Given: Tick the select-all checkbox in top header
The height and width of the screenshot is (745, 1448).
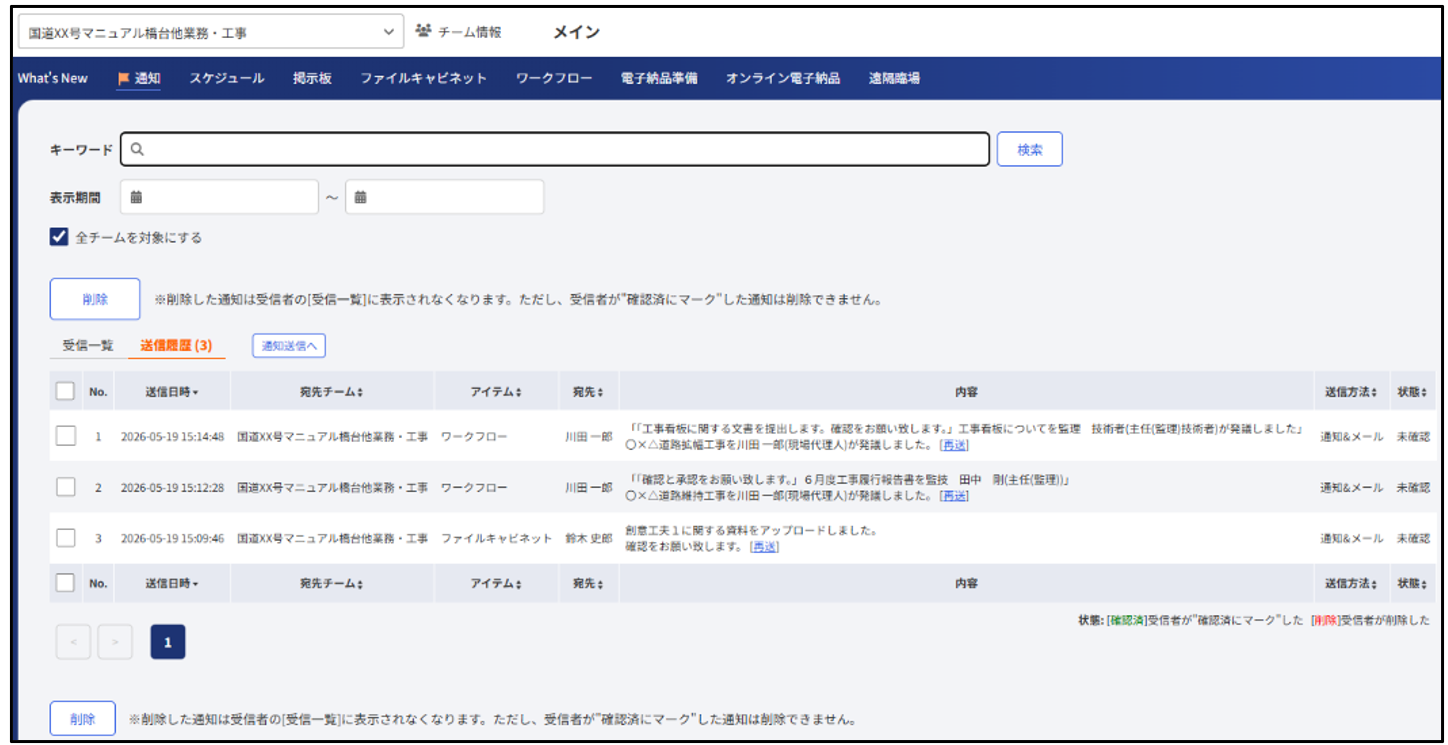Looking at the screenshot, I should [x=66, y=391].
